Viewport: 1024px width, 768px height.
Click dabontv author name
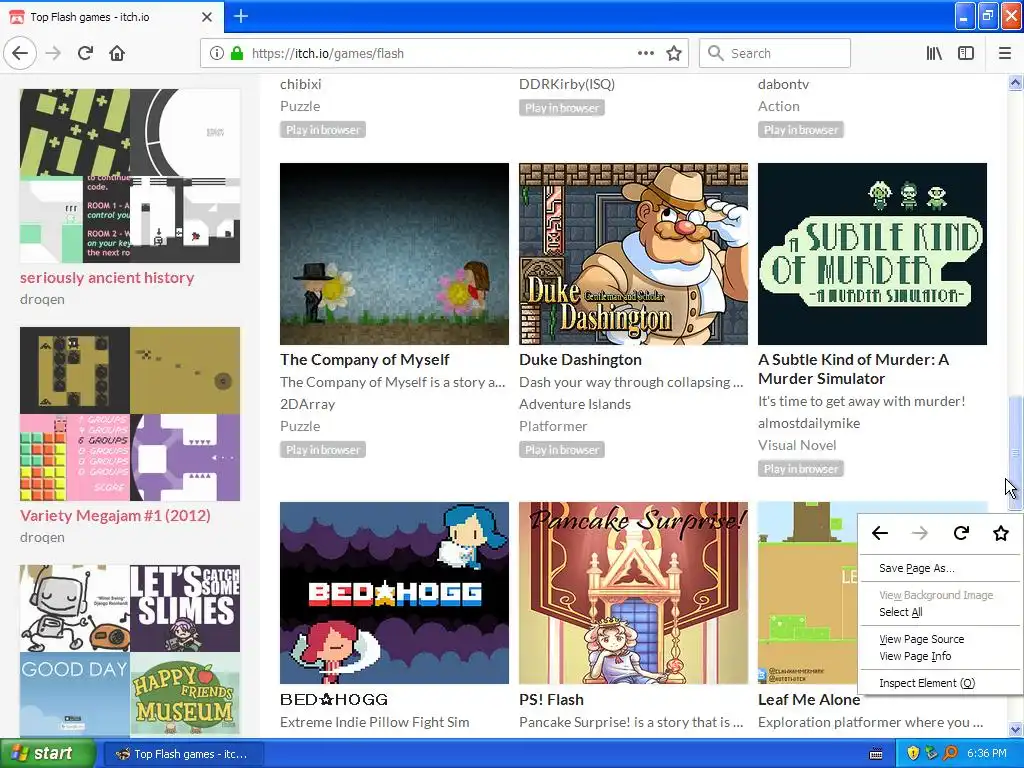tap(783, 84)
